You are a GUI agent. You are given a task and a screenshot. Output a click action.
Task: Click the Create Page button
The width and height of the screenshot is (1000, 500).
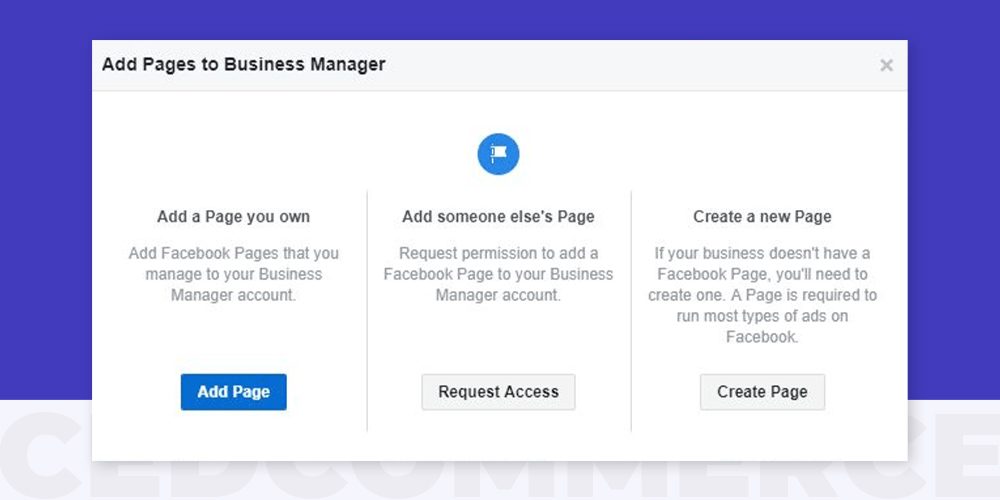pyautogui.click(x=762, y=392)
